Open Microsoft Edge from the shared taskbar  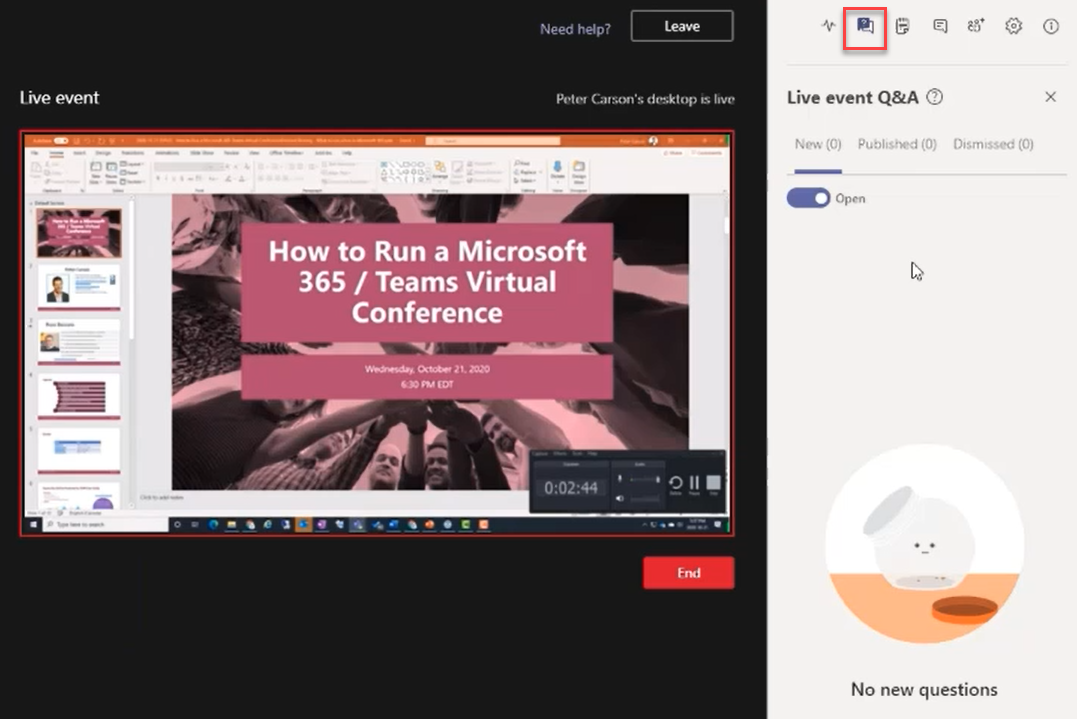pos(214,525)
